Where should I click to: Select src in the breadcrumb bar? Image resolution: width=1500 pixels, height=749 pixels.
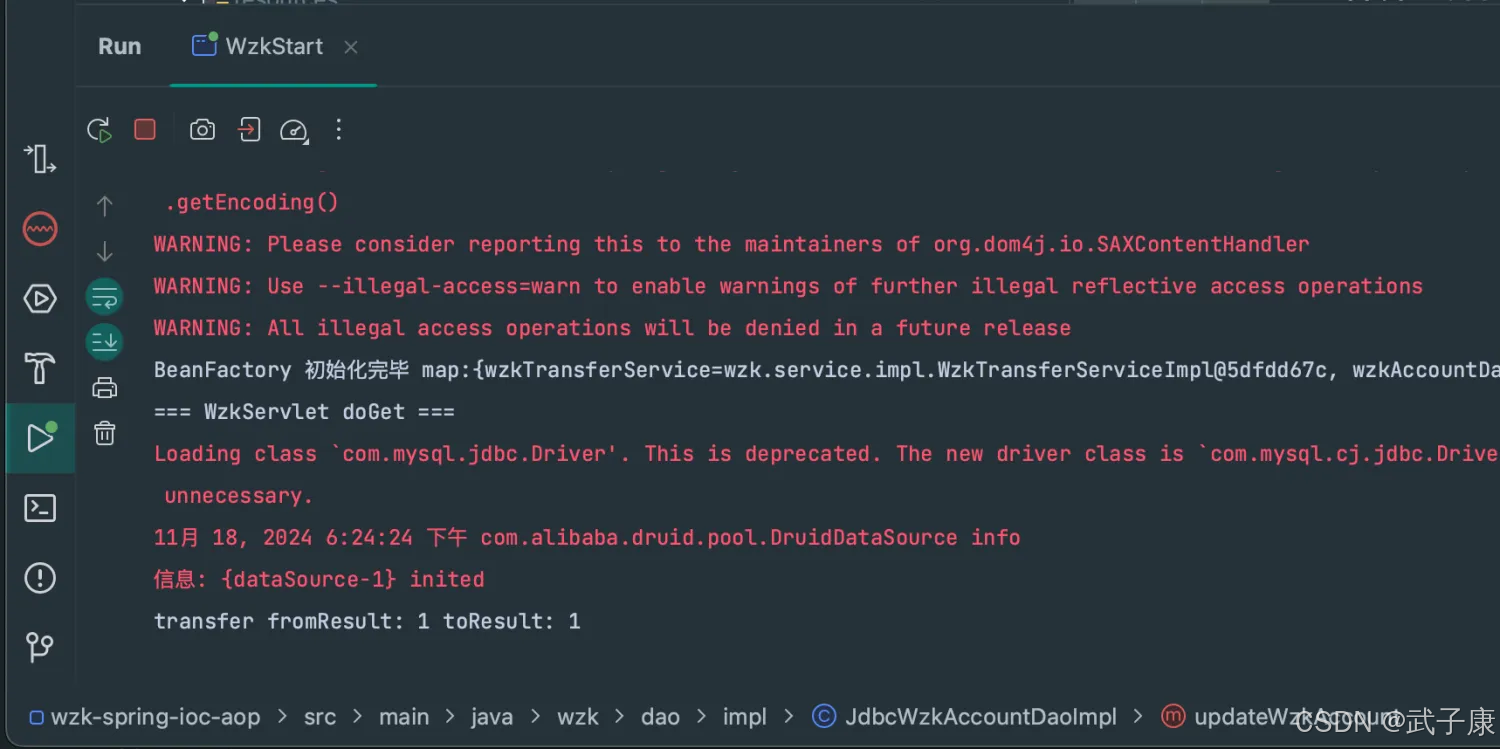(320, 717)
